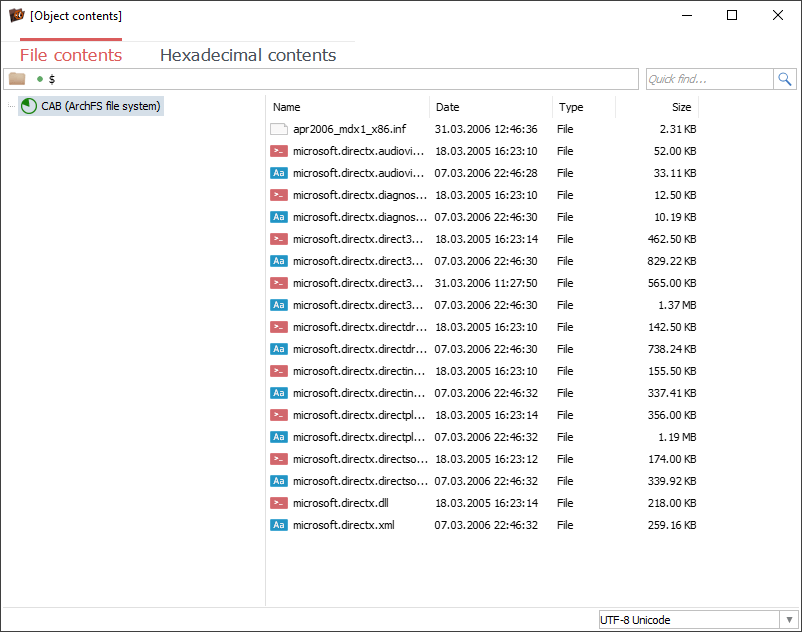
Task: Click the blue Aa icon of the 1.19 MB file
Action: [279, 437]
